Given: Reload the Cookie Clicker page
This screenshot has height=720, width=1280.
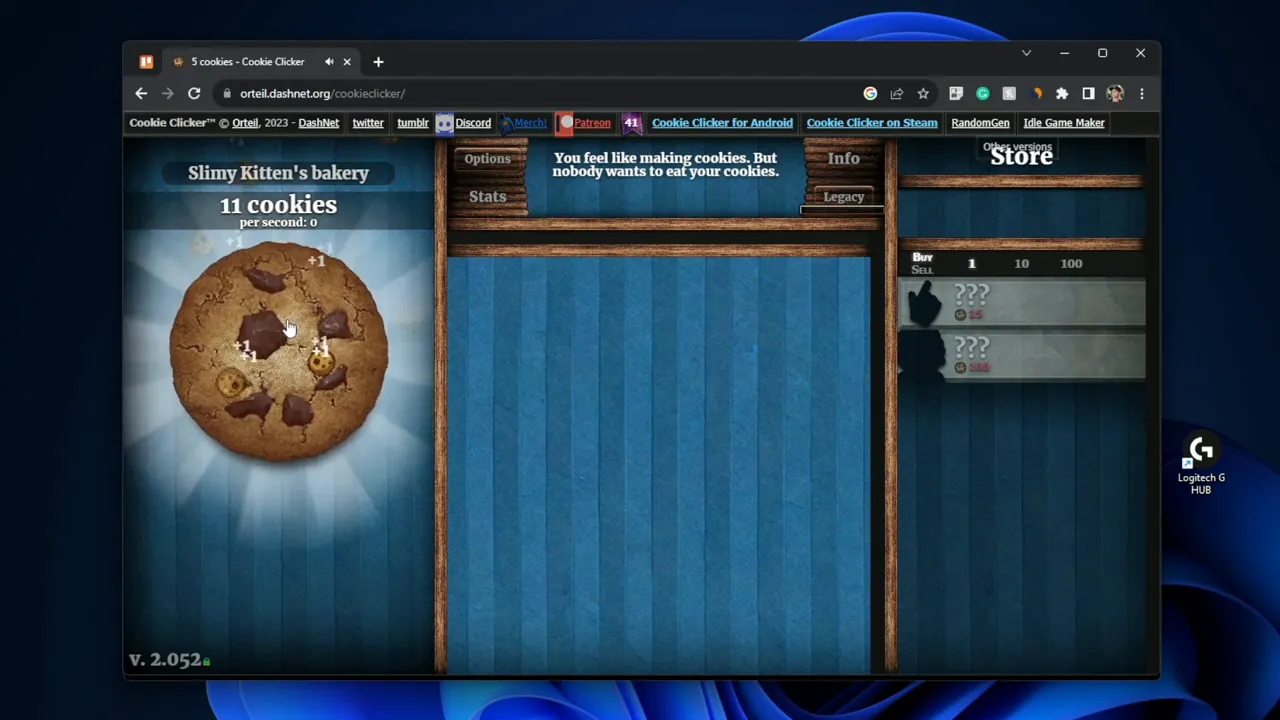Looking at the screenshot, I should (x=194, y=94).
